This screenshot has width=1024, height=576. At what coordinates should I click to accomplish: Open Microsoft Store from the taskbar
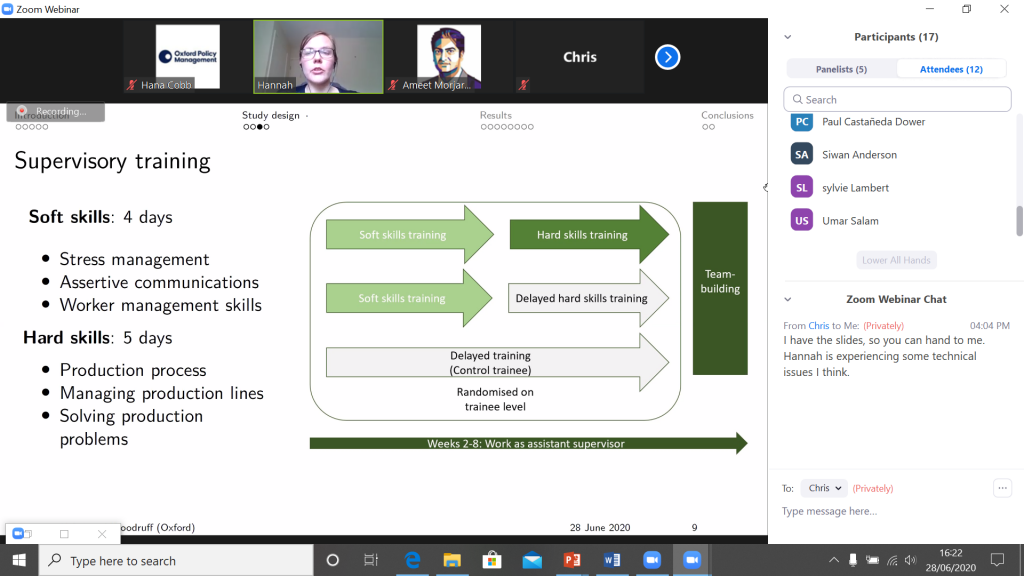(x=492, y=560)
